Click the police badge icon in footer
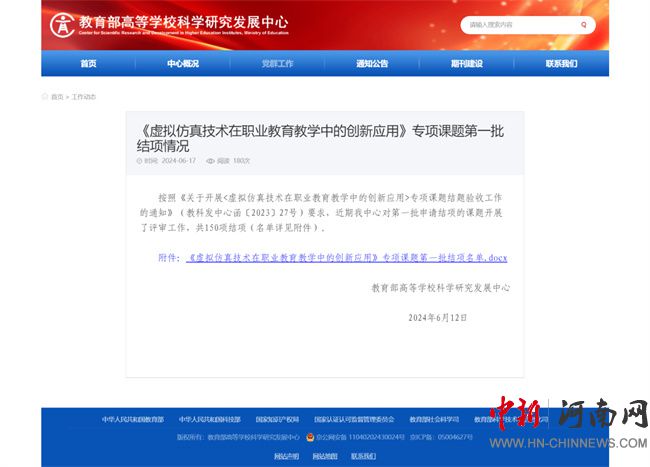 (310, 437)
